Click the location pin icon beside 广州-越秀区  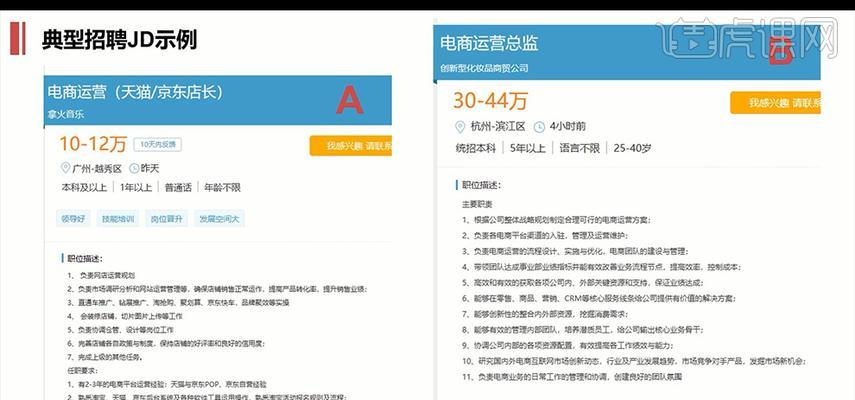[x=65, y=168]
